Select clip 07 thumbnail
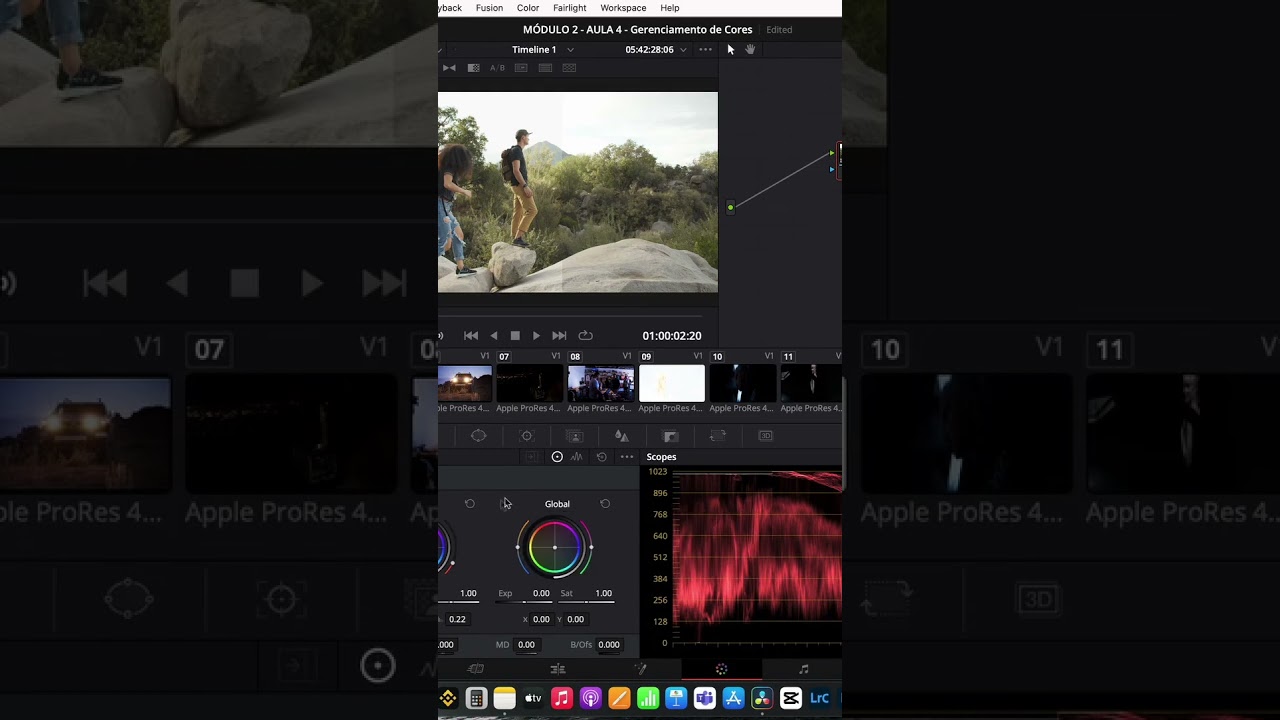This screenshot has width=1280, height=720. [530, 384]
